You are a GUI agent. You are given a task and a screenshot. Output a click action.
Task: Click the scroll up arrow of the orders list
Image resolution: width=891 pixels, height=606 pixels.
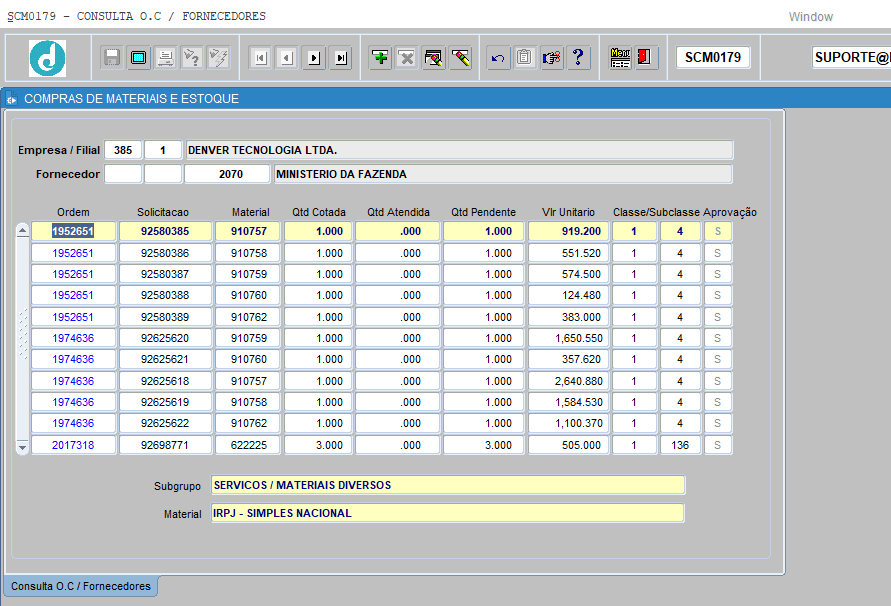pos(22,230)
